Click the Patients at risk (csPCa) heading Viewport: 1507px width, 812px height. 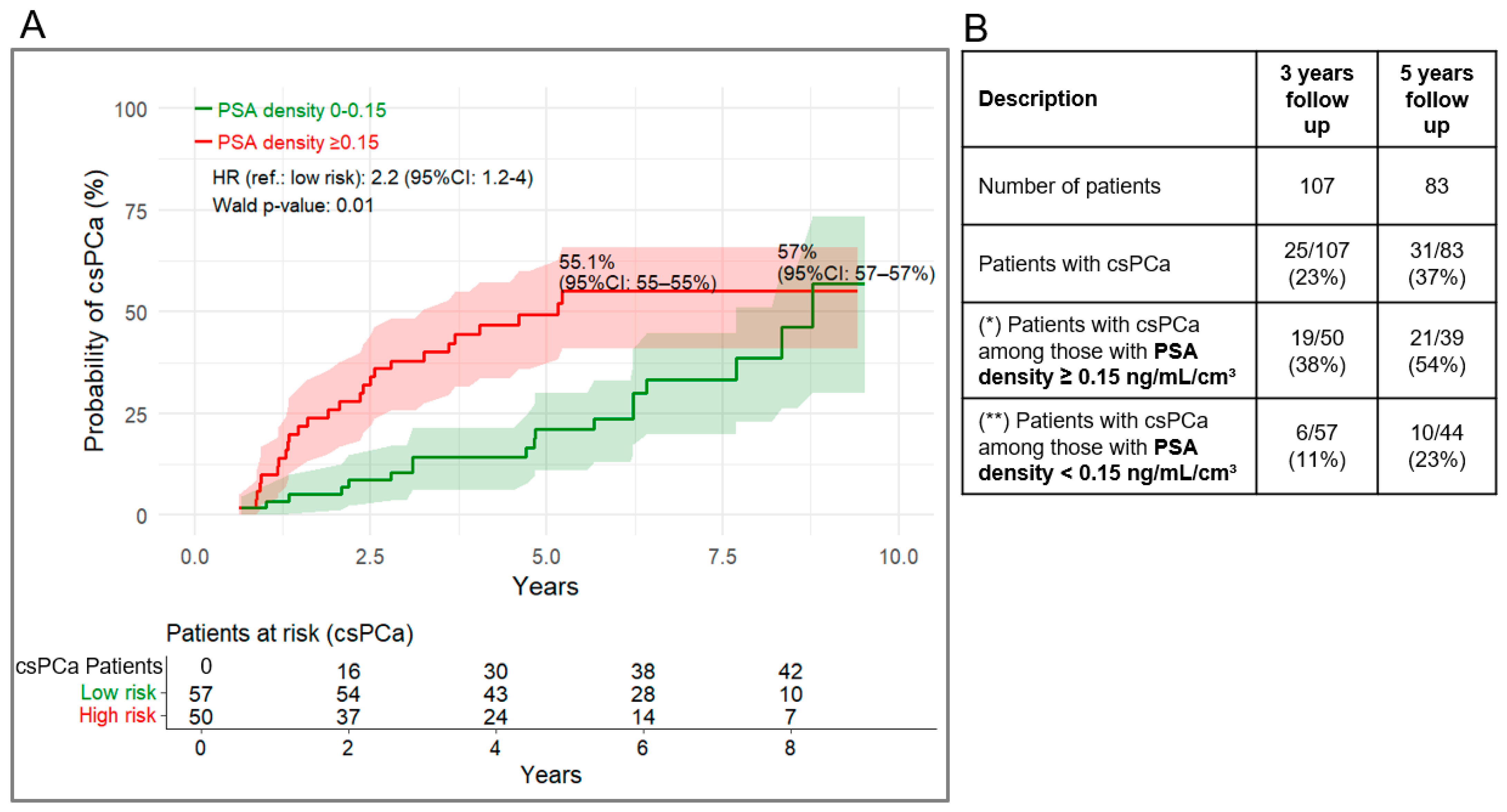coord(289,633)
